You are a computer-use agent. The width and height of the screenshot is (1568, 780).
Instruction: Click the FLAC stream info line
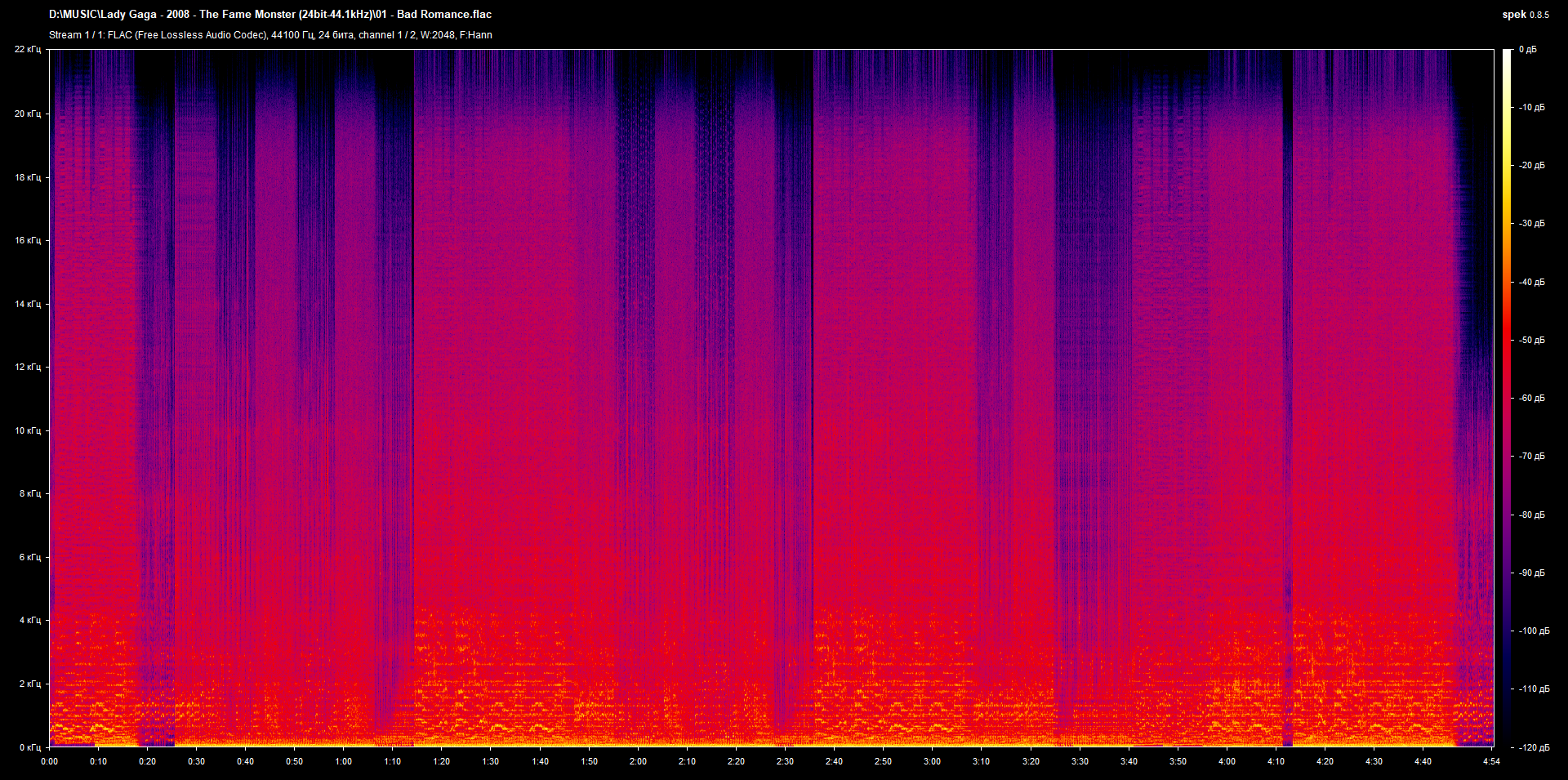pyautogui.click(x=270, y=35)
